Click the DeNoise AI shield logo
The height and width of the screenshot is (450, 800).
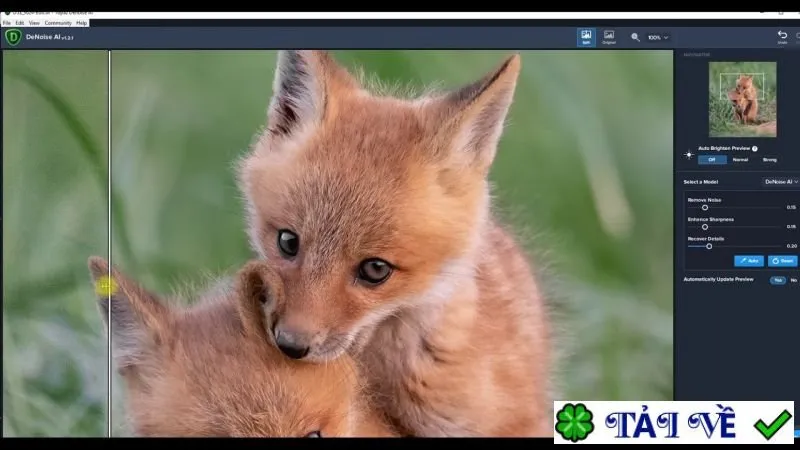pyautogui.click(x=13, y=37)
